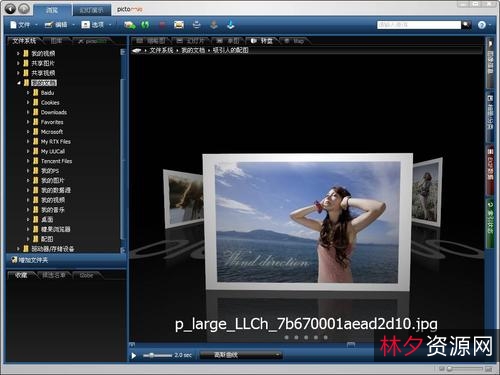500x375 pixels.
Task: Select the 收藏 tab in the lower panel
Action: pyautogui.click(x=21, y=275)
